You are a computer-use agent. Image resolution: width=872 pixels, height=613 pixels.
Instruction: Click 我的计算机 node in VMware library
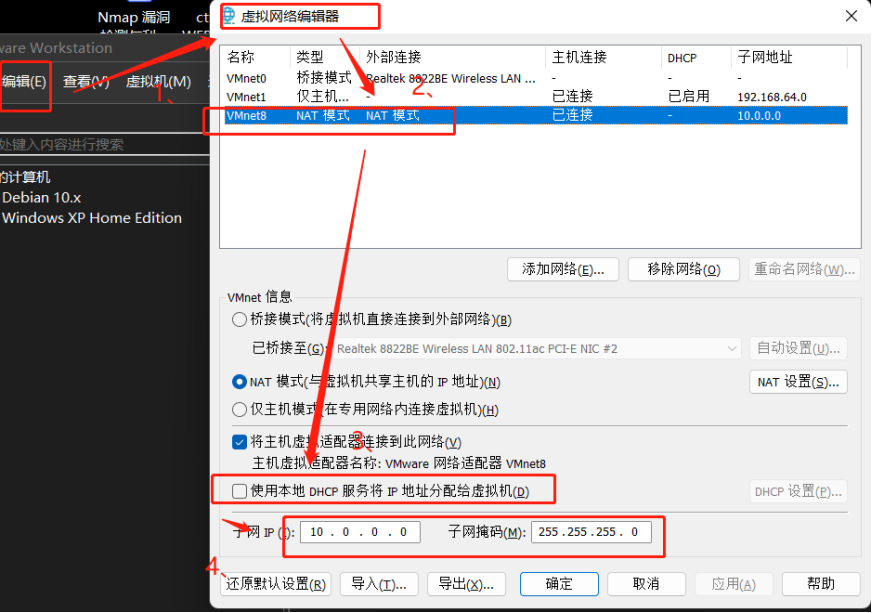pos(25,177)
